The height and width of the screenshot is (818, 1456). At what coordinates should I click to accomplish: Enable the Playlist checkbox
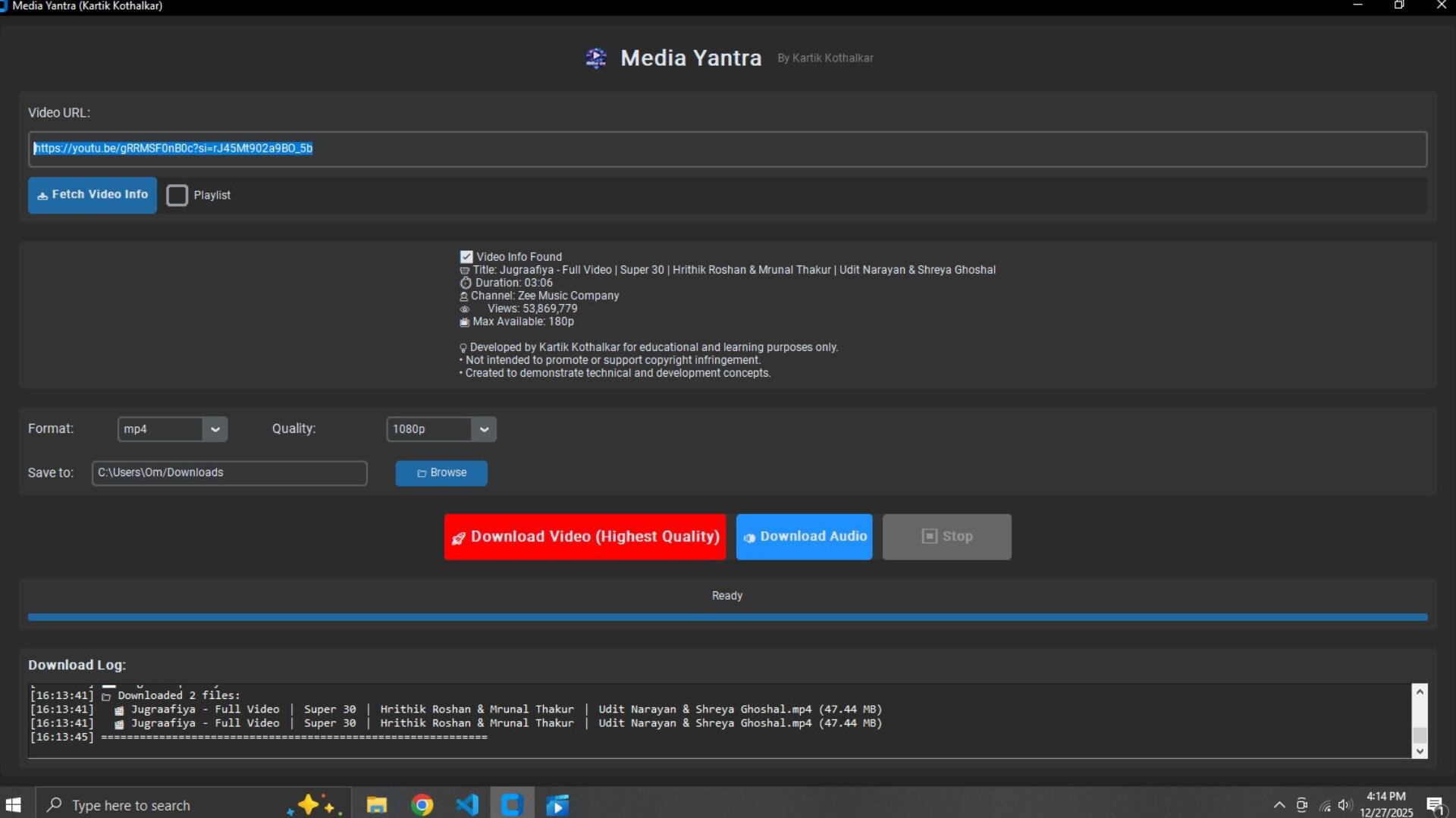click(x=177, y=196)
